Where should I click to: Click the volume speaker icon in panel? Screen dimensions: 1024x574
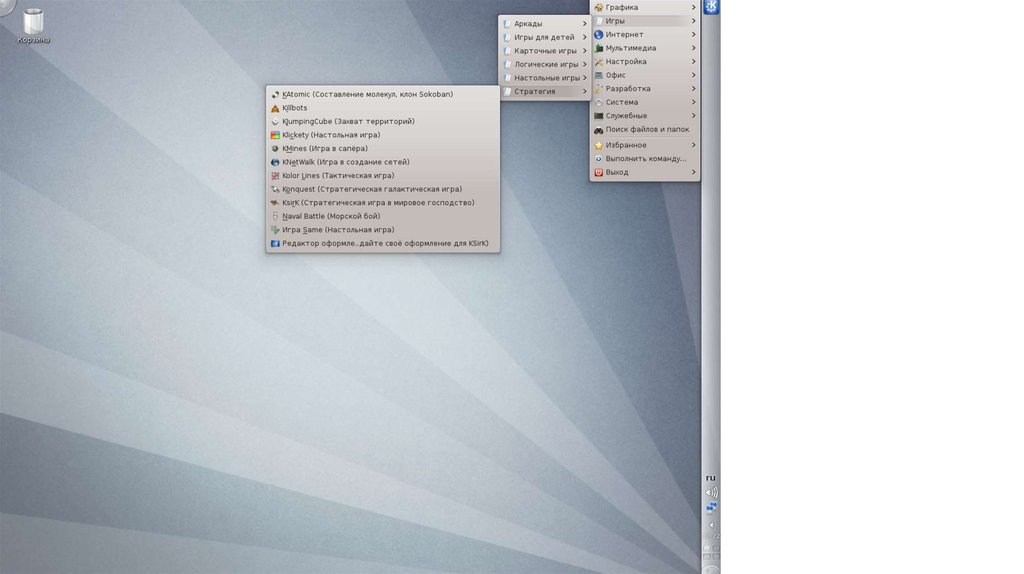pyautogui.click(x=711, y=492)
